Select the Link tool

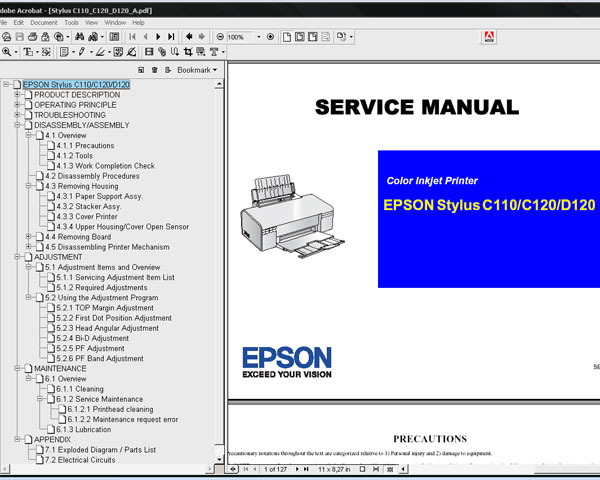[x=162, y=52]
